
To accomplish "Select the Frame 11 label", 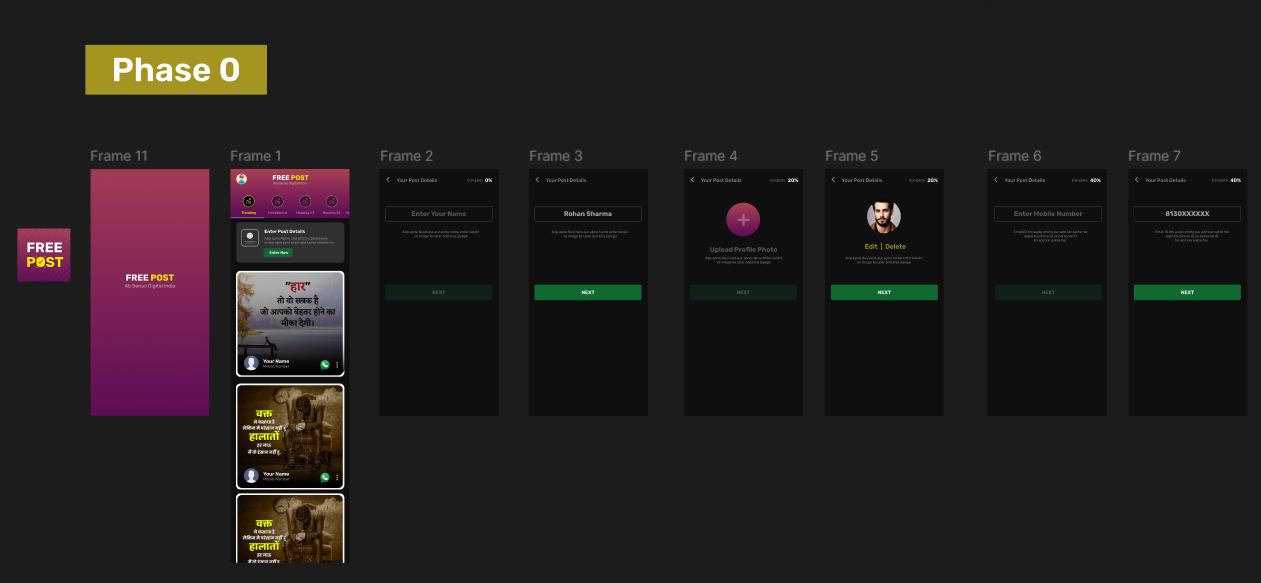I will (x=119, y=156).
